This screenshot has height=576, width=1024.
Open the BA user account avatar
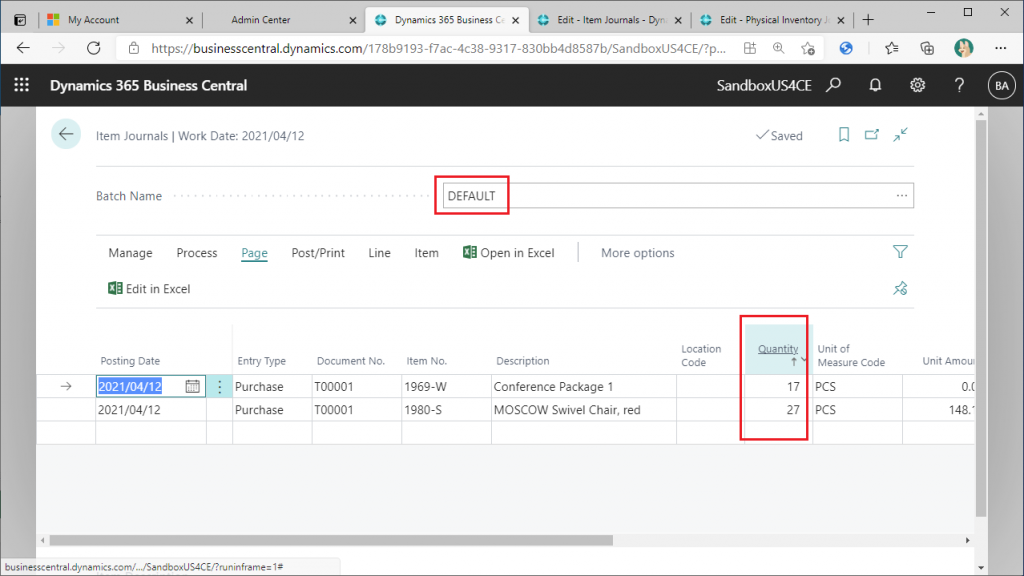[x=1001, y=86]
